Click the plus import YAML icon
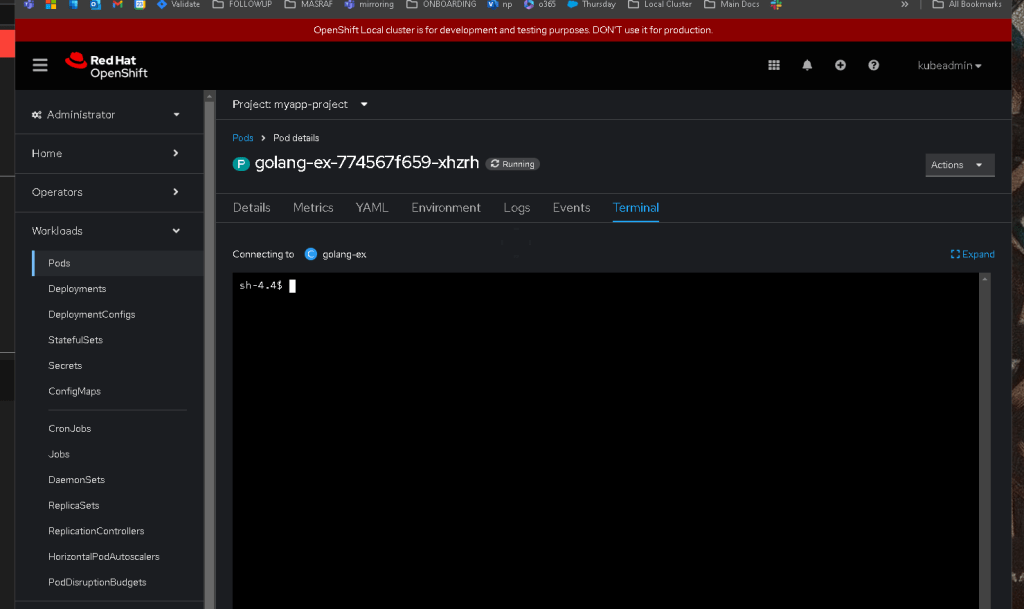 [840, 65]
